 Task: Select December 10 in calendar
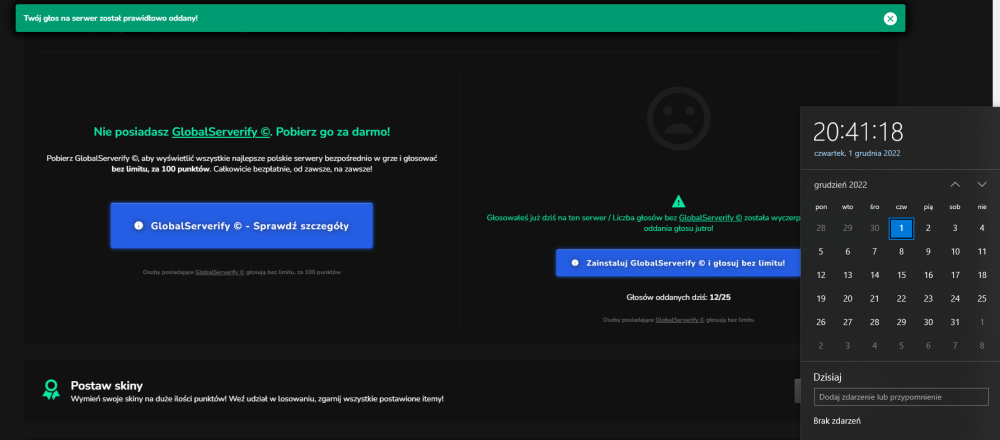pos(955,252)
